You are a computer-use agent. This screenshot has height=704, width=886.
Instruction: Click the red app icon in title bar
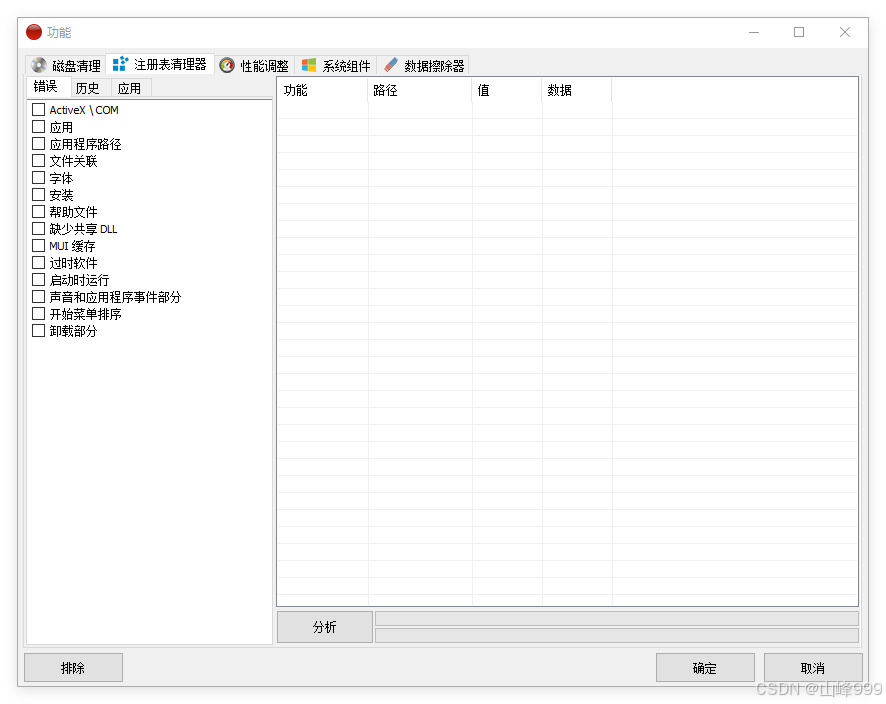click(x=34, y=32)
